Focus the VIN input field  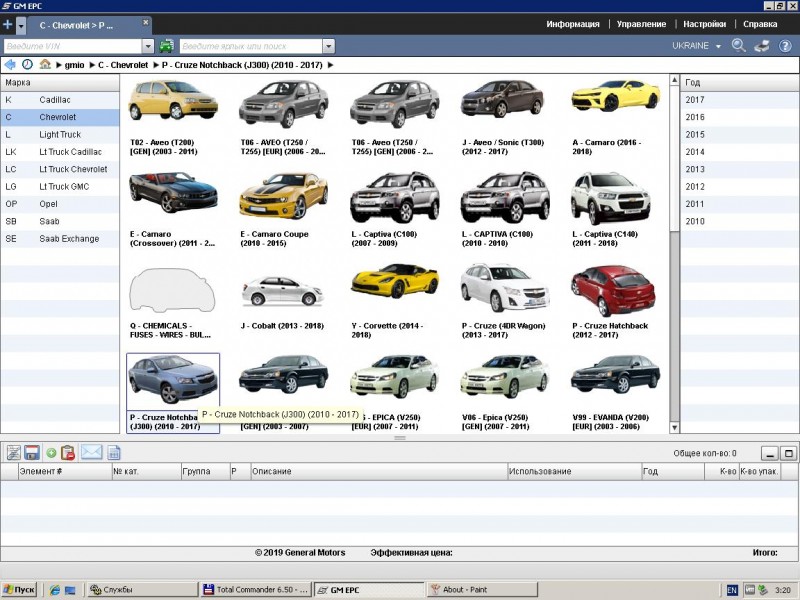click(72, 46)
